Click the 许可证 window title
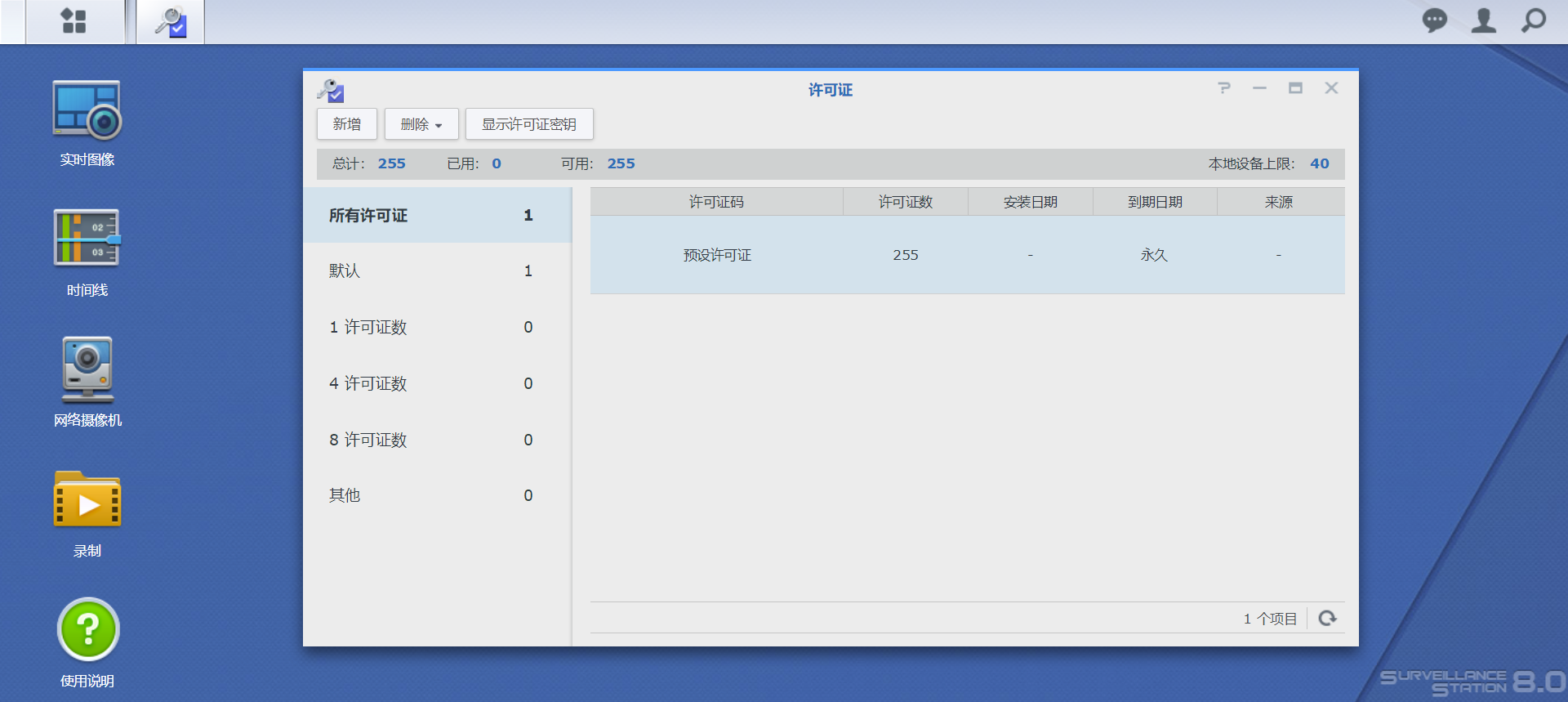Viewport: 1568px width, 702px height. (831, 90)
